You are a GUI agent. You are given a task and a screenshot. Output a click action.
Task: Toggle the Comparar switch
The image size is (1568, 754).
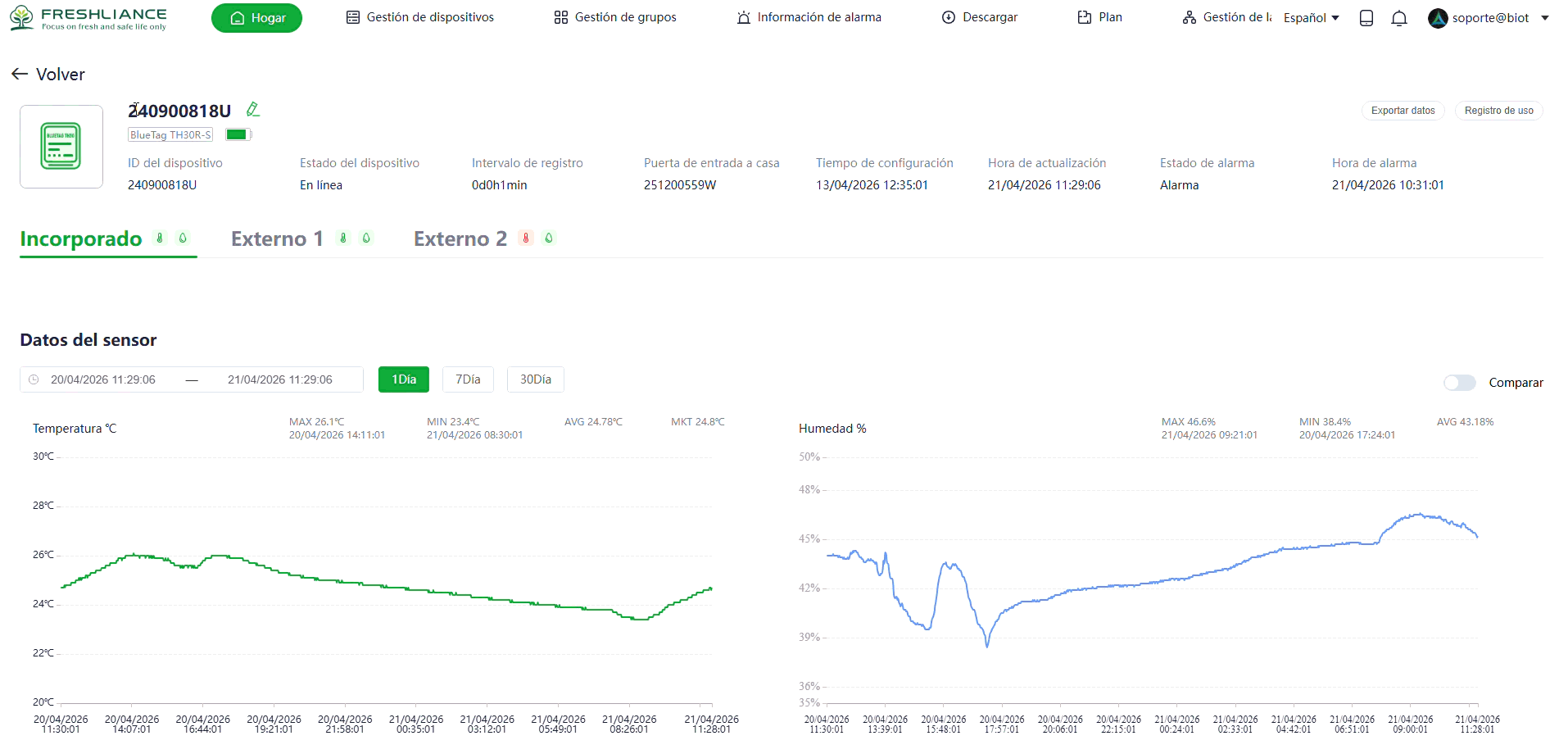click(x=1459, y=383)
